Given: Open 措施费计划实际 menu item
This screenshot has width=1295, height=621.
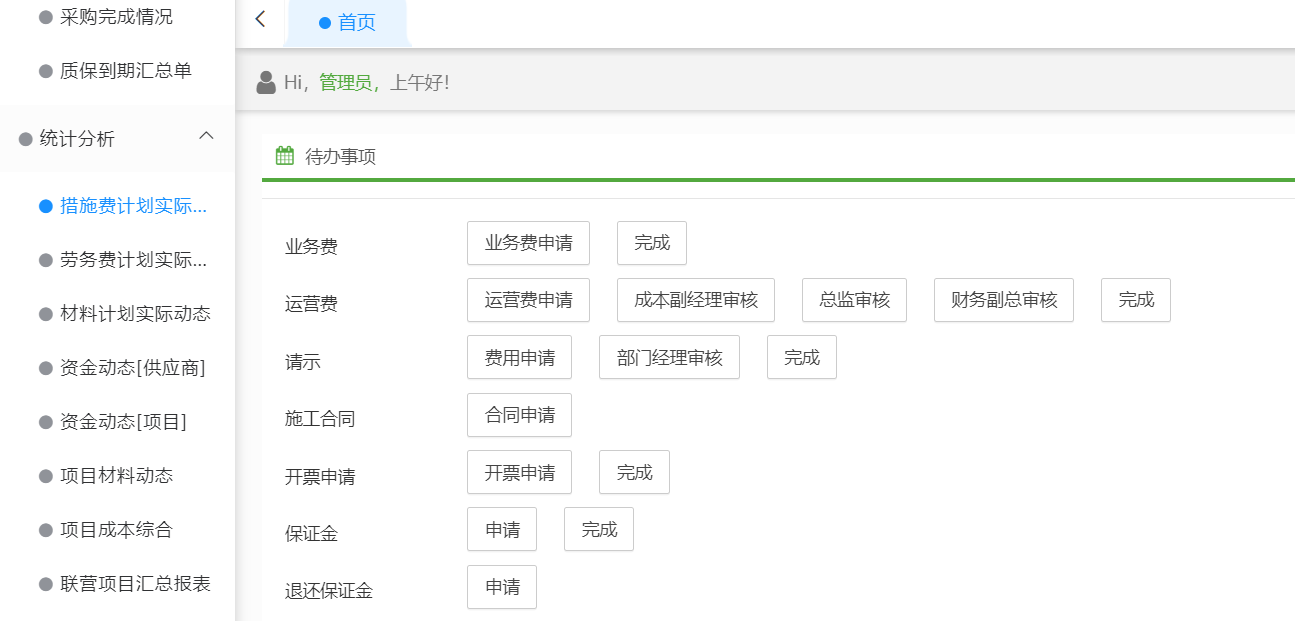Looking at the screenshot, I should click(x=133, y=206).
